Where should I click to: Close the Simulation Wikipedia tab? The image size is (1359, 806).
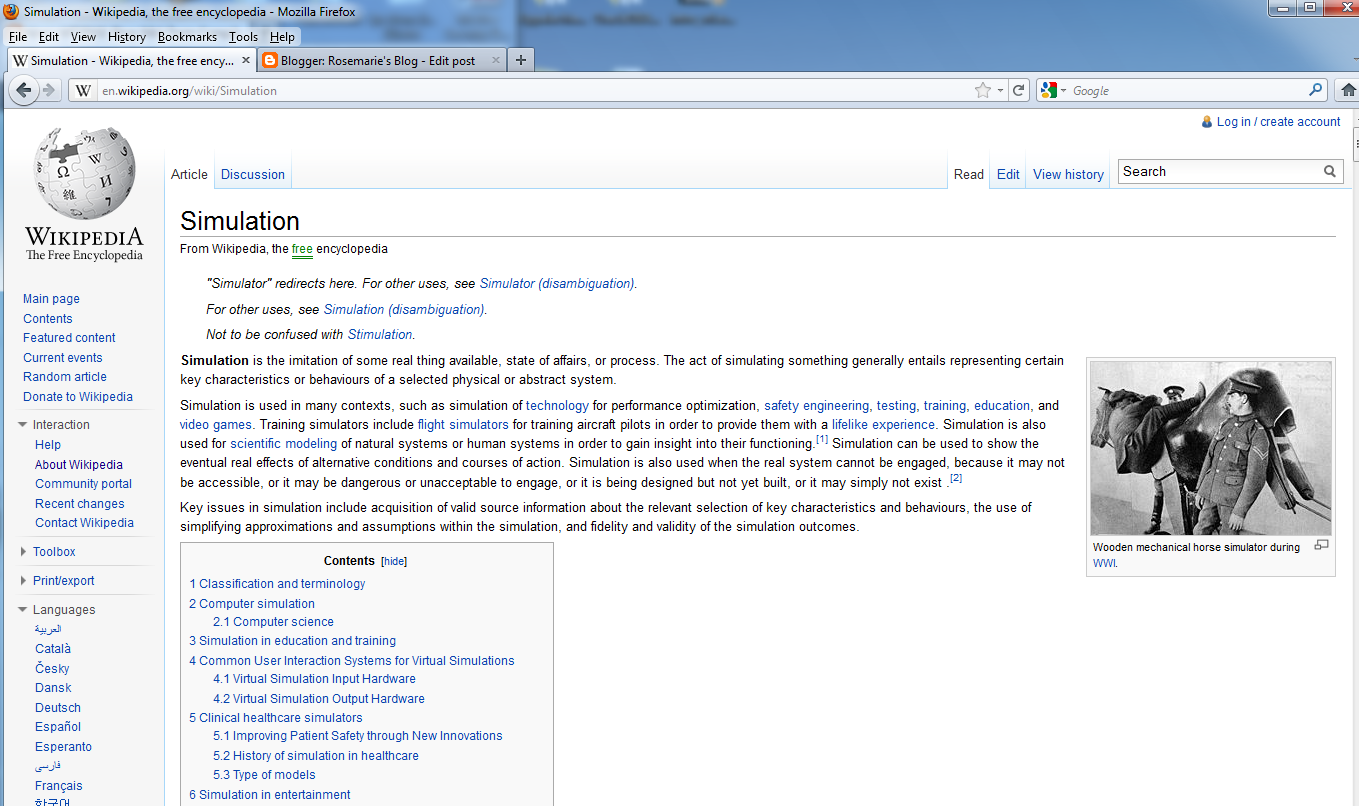(x=246, y=60)
